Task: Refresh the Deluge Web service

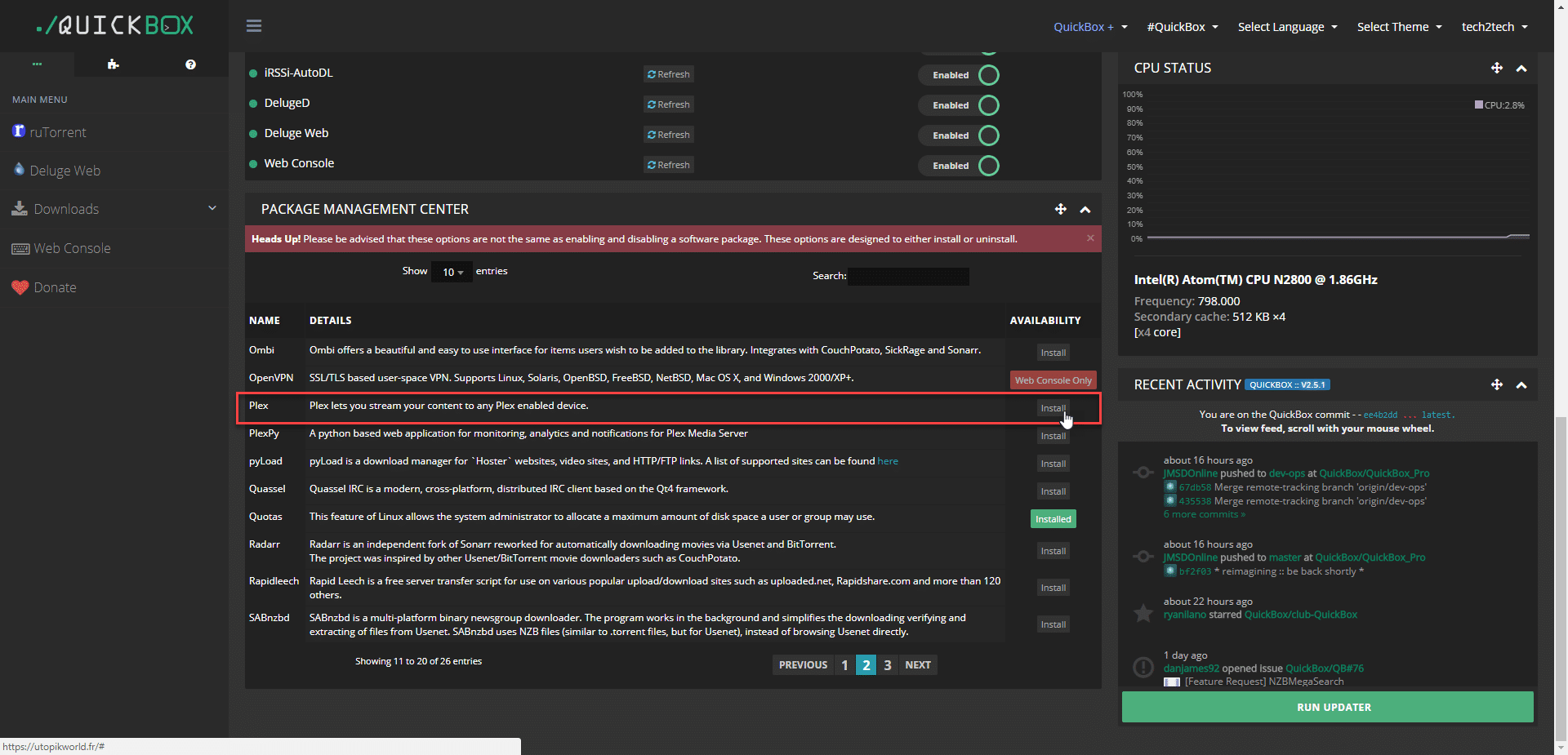Action: coord(669,135)
